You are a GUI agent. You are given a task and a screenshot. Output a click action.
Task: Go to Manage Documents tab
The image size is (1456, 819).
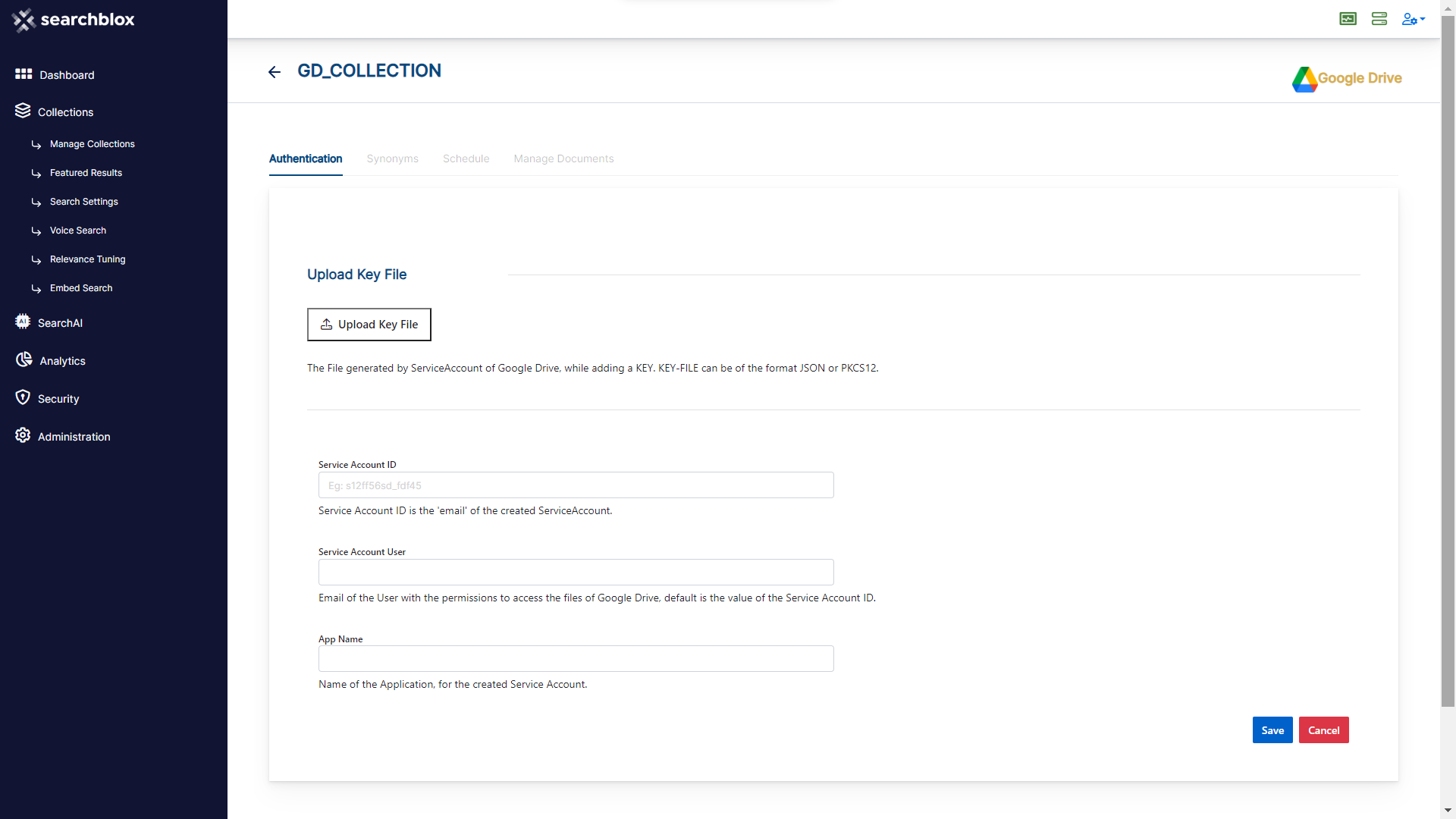click(563, 158)
